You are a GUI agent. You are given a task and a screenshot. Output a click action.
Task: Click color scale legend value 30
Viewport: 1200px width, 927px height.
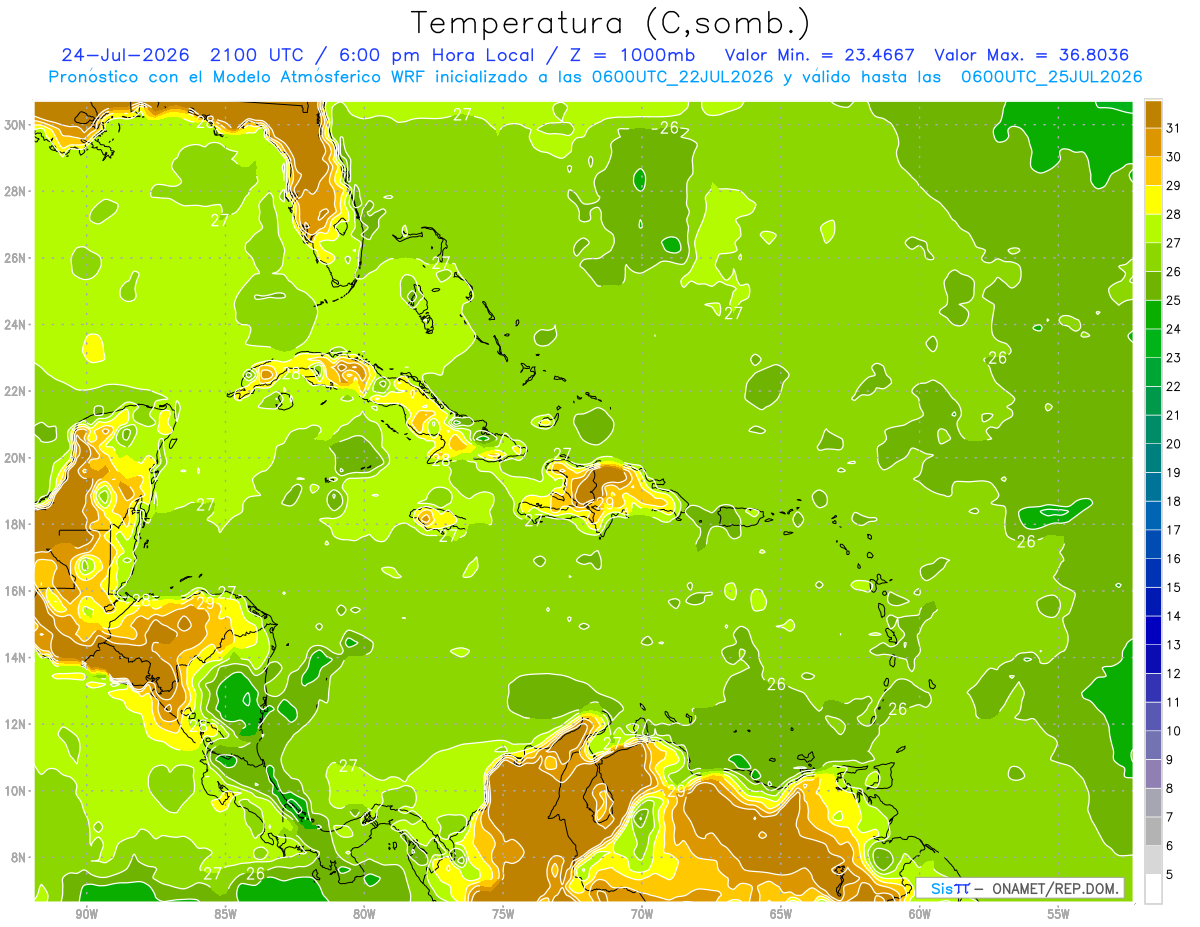1174,157
